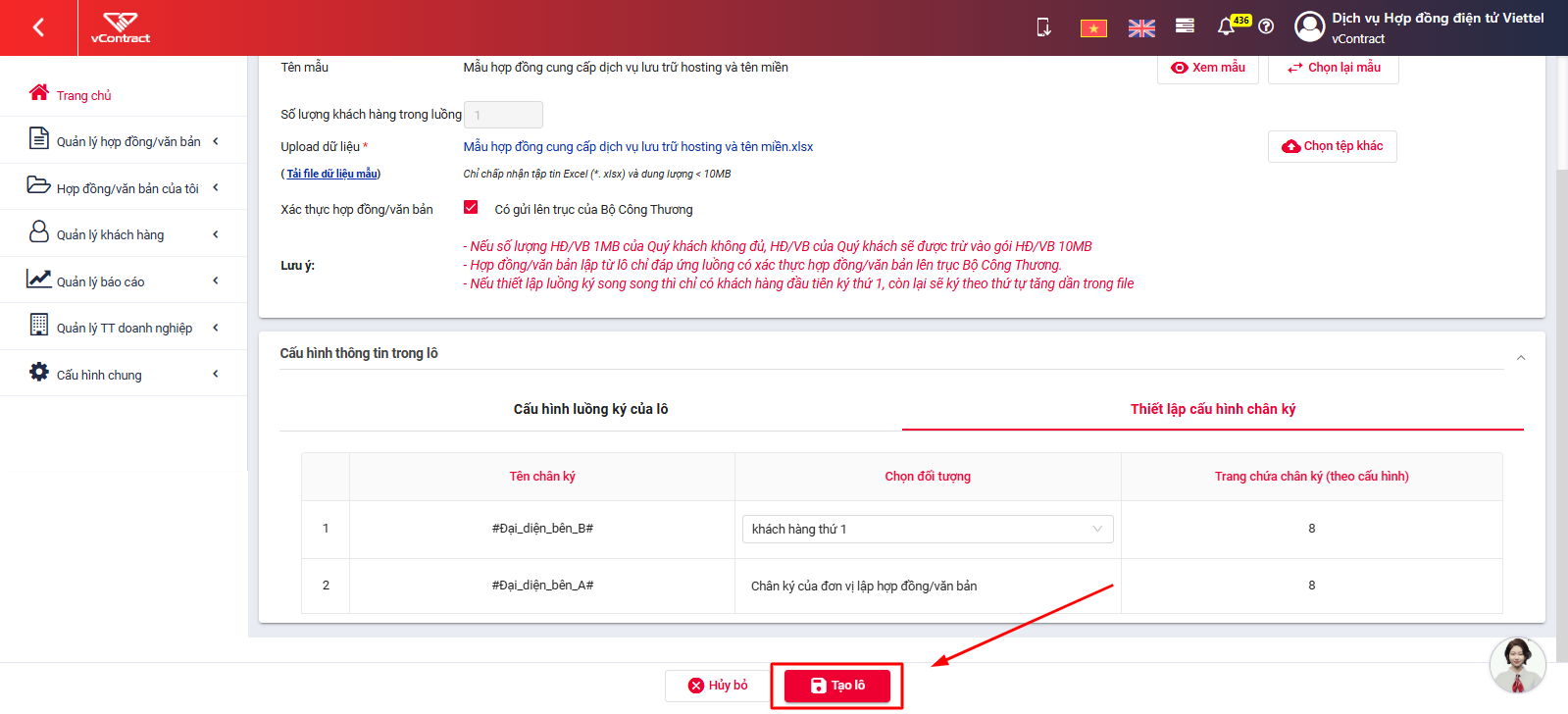The height and width of the screenshot is (714, 1568).
Task: Click the Tạo lô button
Action: (x=837, y=686)
